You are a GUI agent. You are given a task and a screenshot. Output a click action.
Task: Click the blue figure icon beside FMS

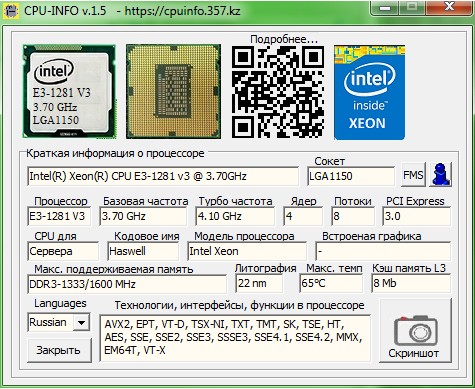coord(441,174)
